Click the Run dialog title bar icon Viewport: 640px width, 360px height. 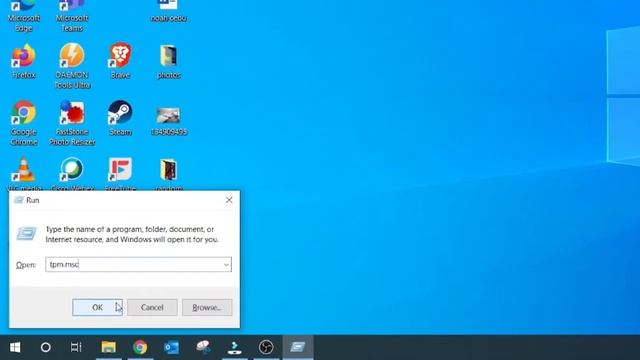19,200
